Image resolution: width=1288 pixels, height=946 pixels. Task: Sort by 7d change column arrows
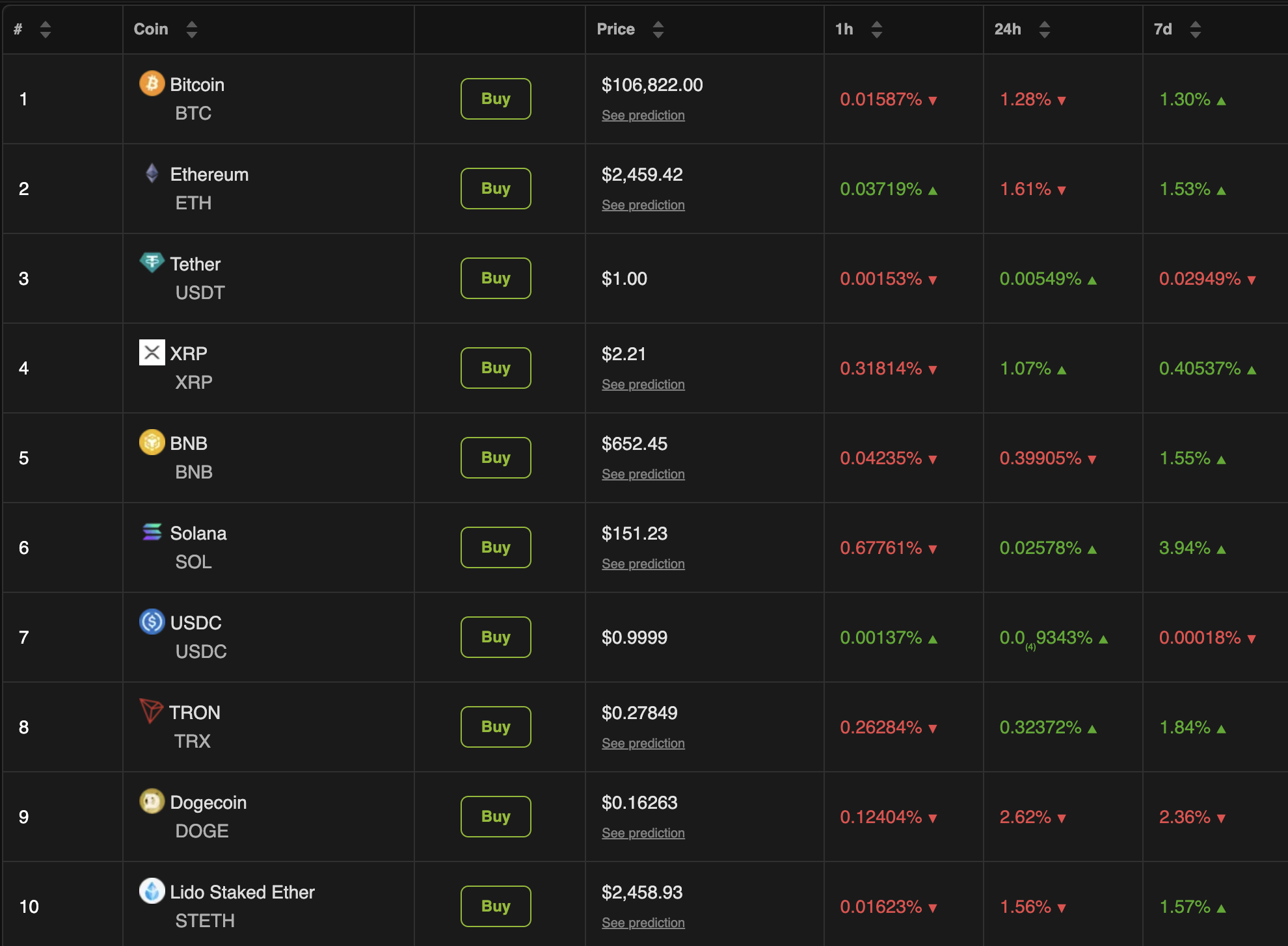[x=1195, y=29]
